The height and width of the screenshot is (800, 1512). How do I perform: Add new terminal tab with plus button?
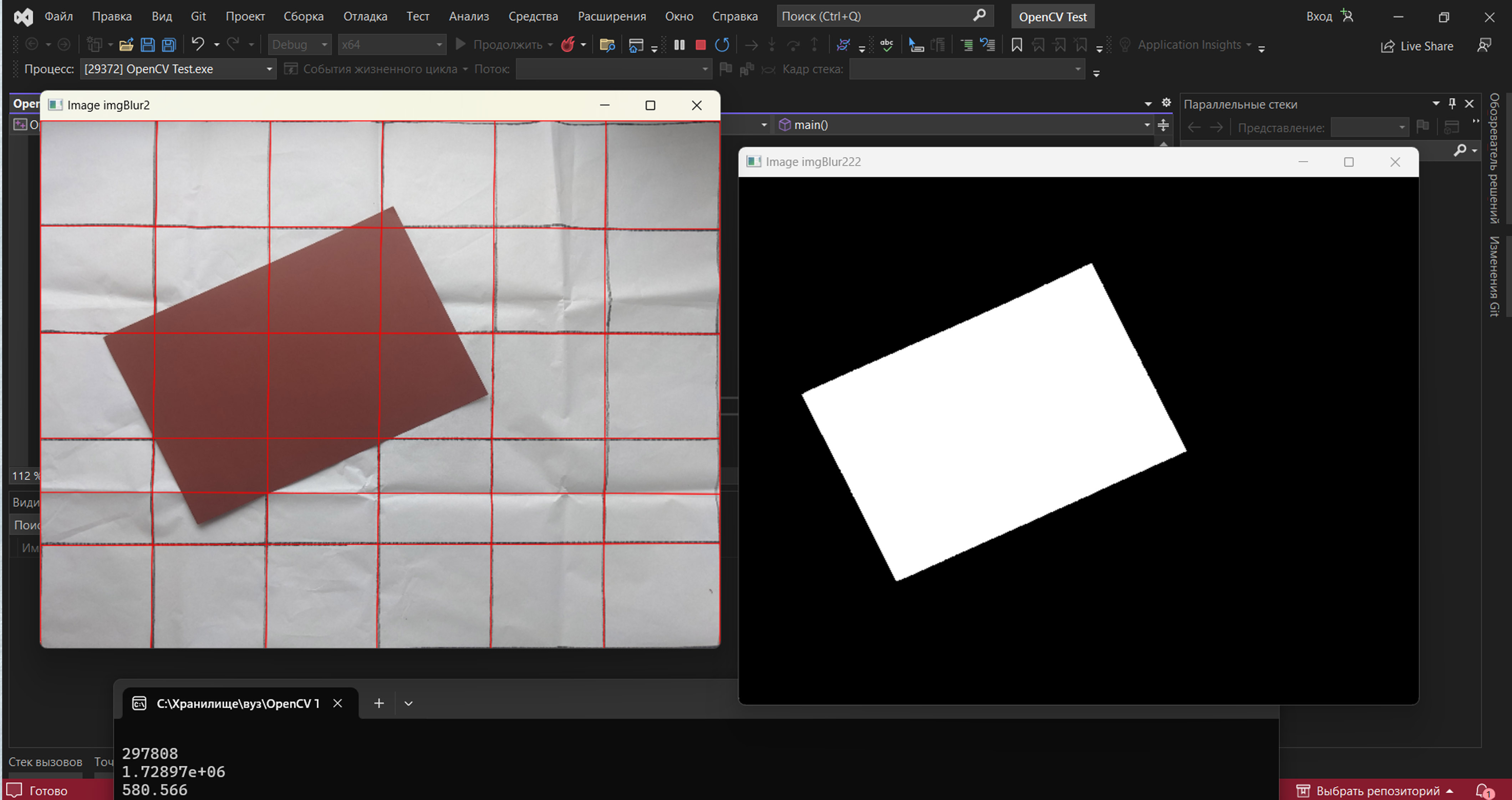click(x=379, y=703)
